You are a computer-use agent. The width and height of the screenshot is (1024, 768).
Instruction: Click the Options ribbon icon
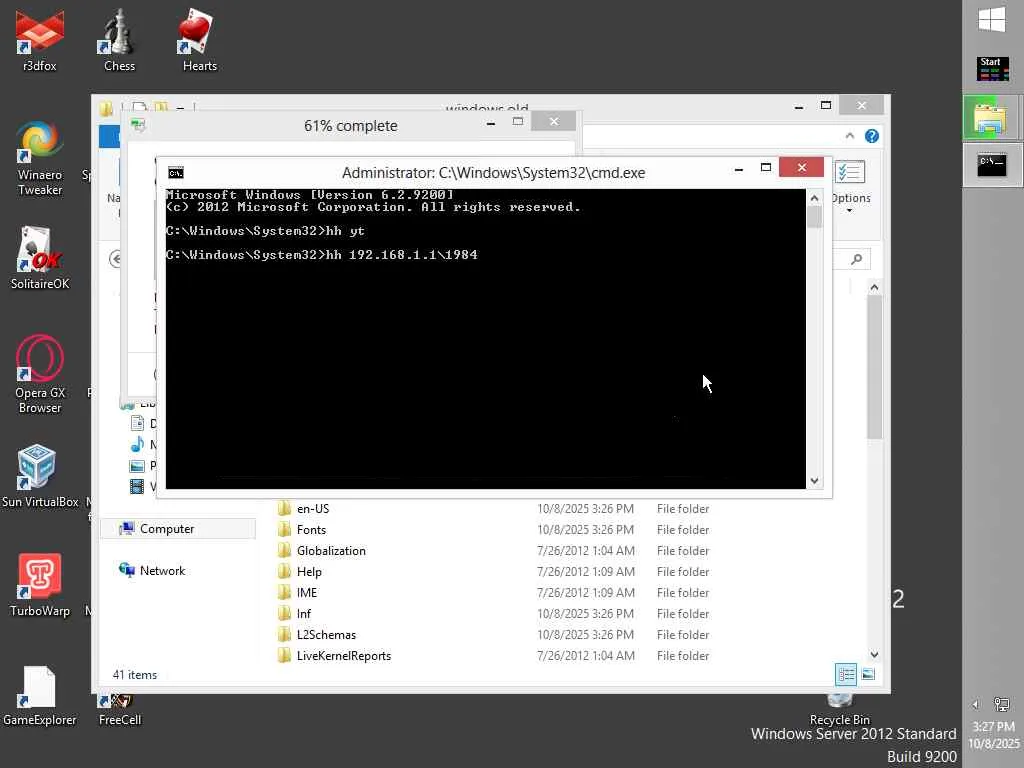pos(850,172)
